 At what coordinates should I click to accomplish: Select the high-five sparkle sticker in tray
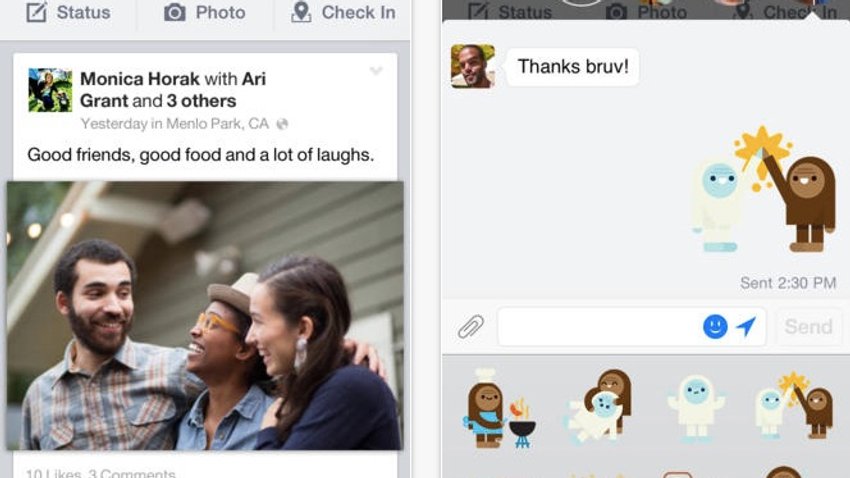[x=794, y=405]
